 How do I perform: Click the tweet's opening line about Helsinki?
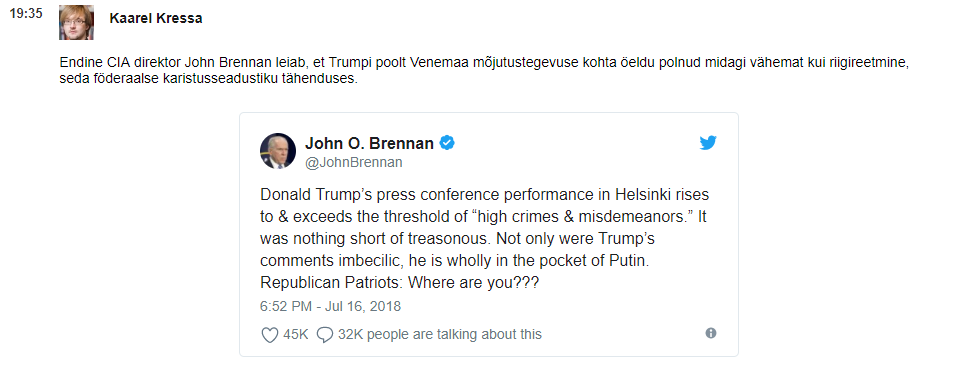(484, 195)
